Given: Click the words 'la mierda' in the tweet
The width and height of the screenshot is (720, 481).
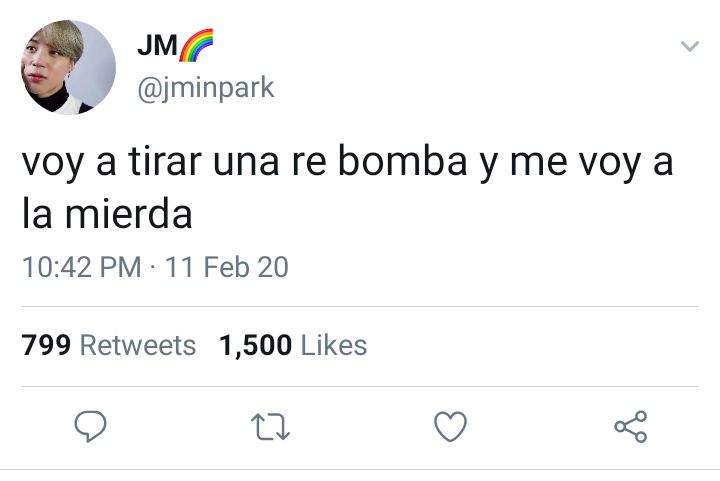Looking at the screenshot, I should tap(107, 214).
